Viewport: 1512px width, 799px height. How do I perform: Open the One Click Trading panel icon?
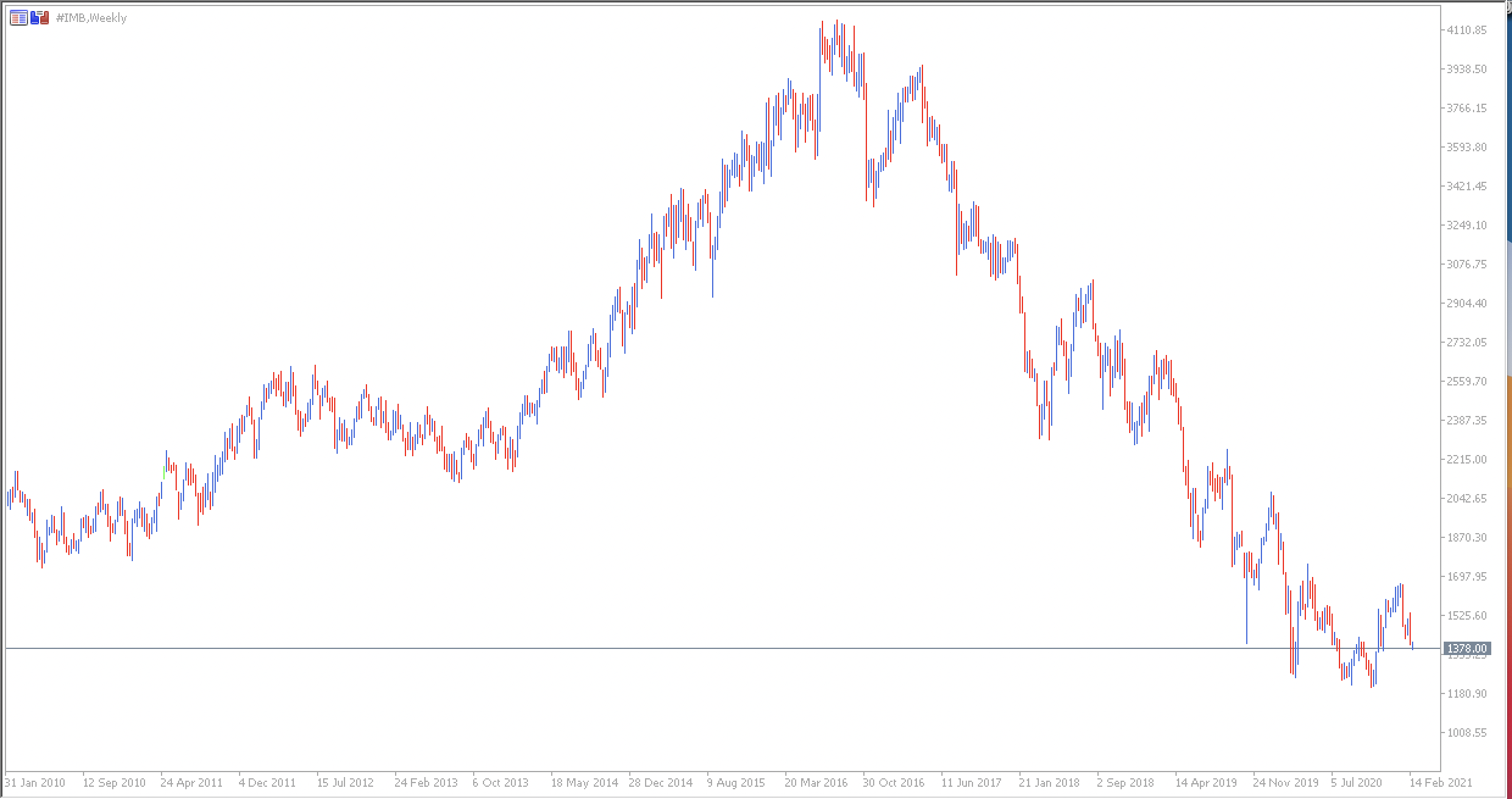click(18, 18)
